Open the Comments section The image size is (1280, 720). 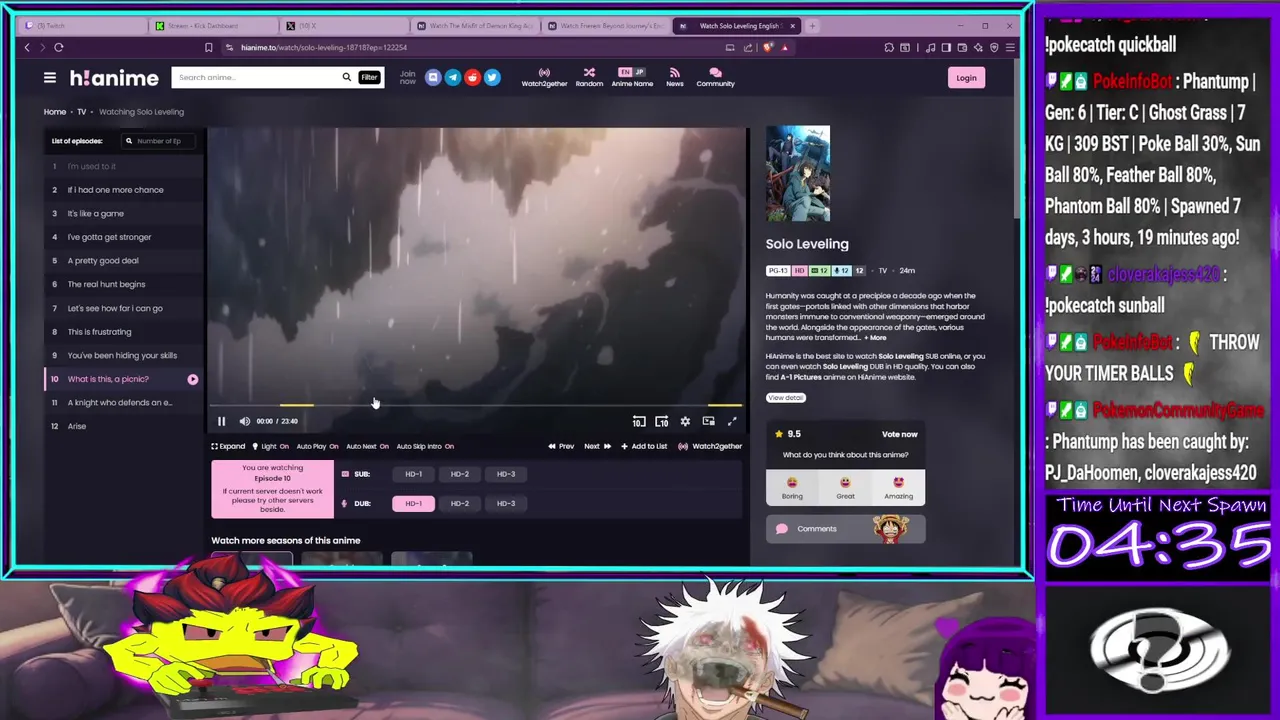coord(845,529)
